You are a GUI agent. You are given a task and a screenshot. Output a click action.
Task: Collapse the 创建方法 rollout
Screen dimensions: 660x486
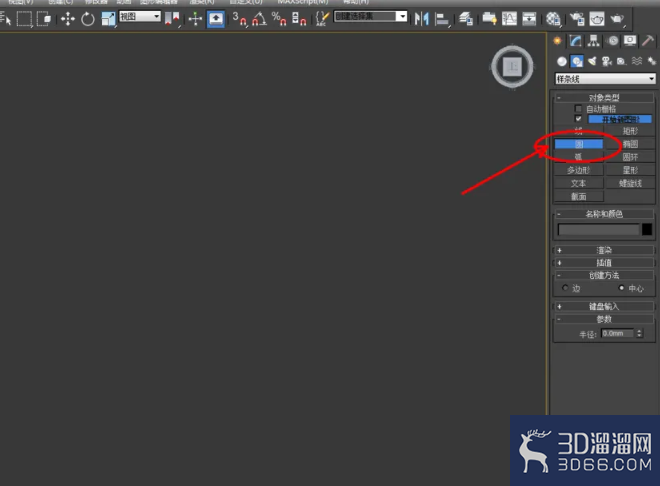[604, 275]
